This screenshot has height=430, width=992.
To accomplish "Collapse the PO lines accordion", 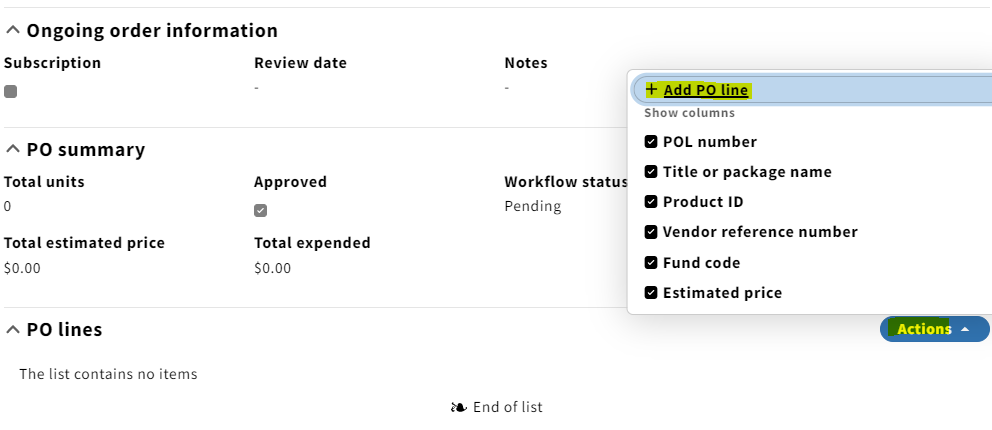I will point(13,329).
